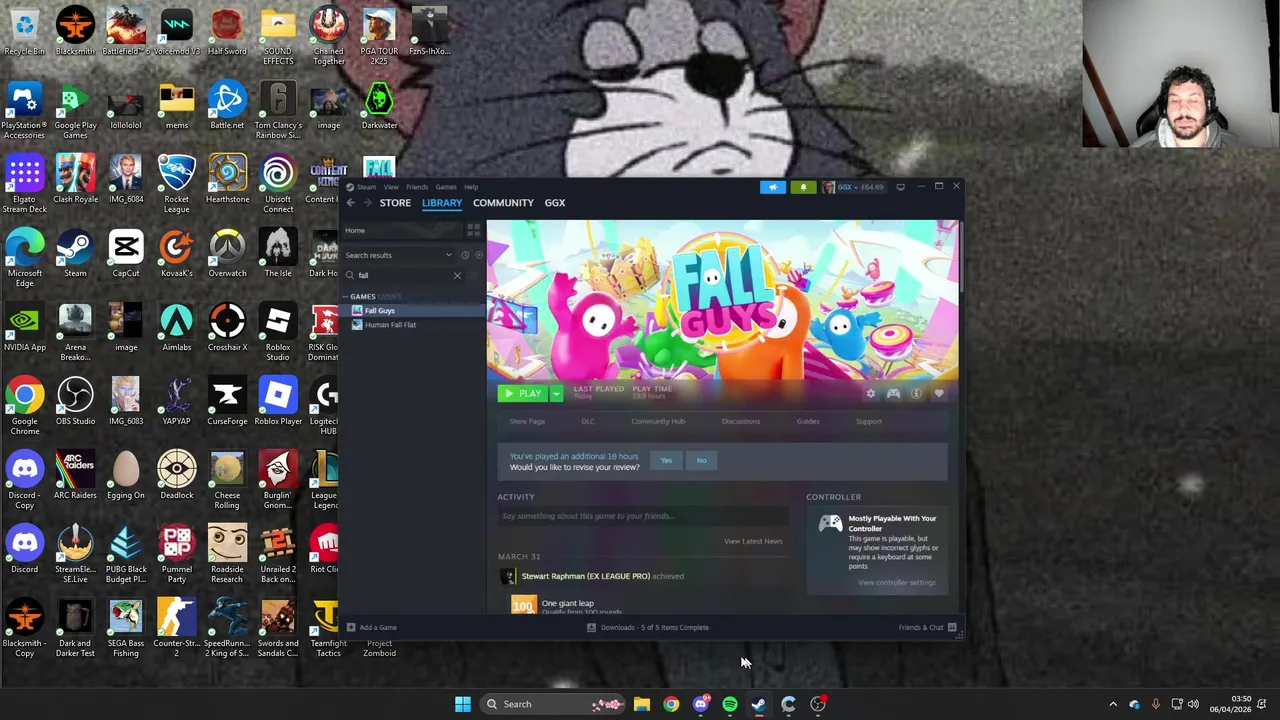Toggle recent-activity clock sort in library sidebar
This screenshot has height=720, width=1280.
click(x=465, y=255)
